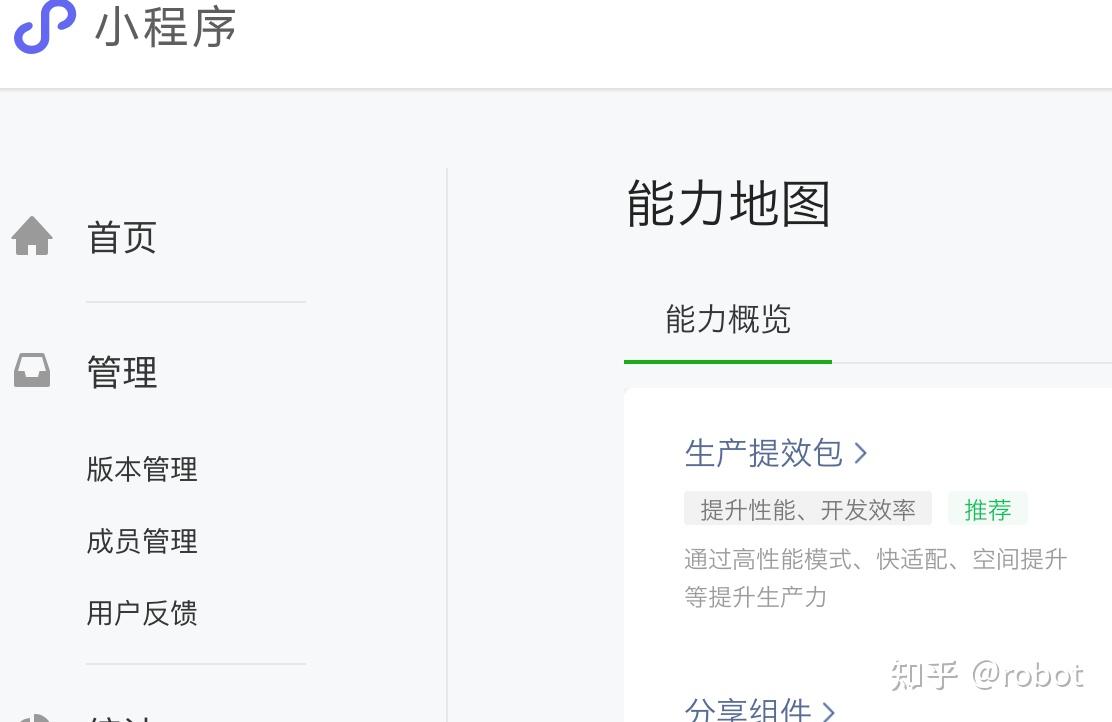This screenshot has height=722, width=1112.
Task: Click the green 推荐 badge
Action: [987, 509]
